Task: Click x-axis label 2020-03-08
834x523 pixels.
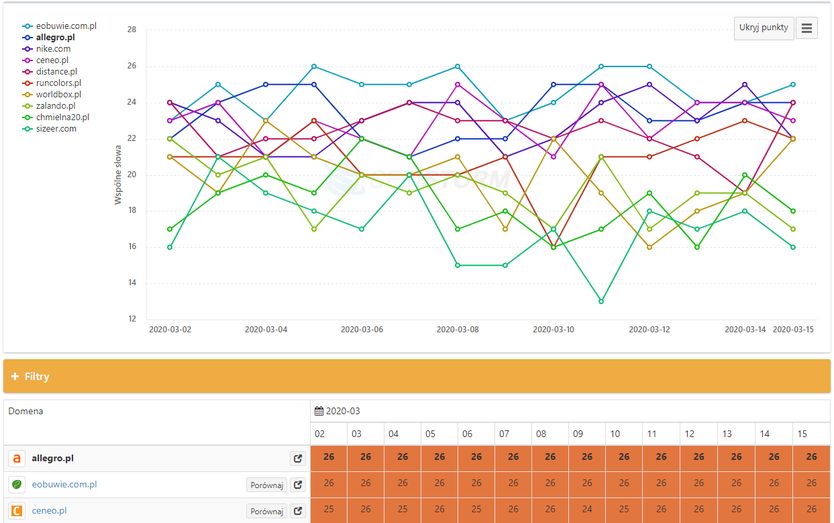Action: coord(457,329)
